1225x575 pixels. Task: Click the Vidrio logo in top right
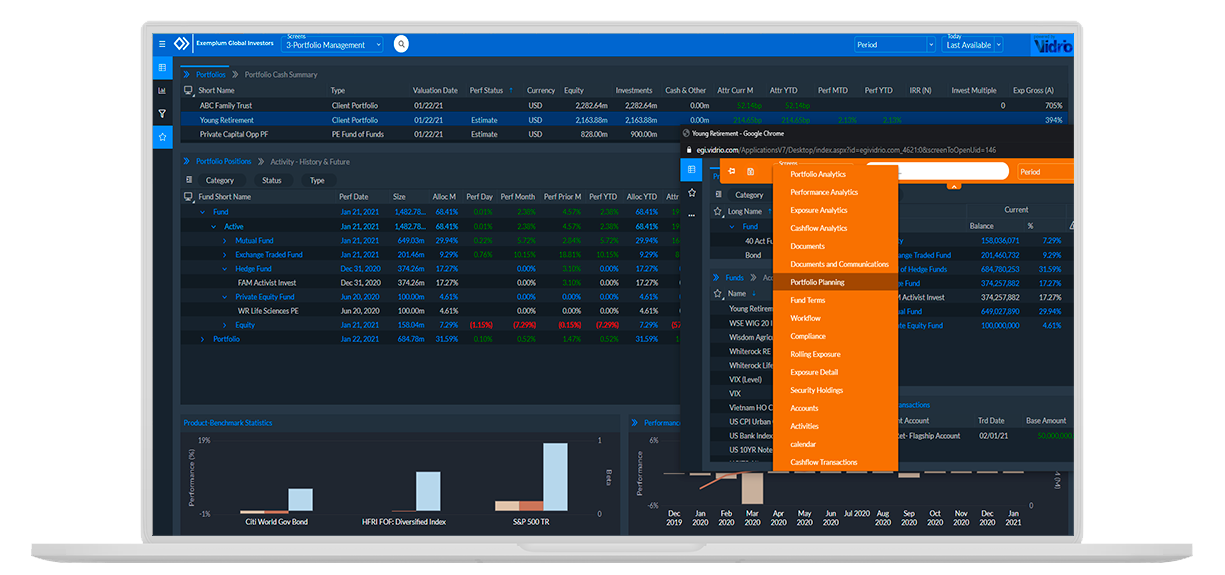[1051, 45]
